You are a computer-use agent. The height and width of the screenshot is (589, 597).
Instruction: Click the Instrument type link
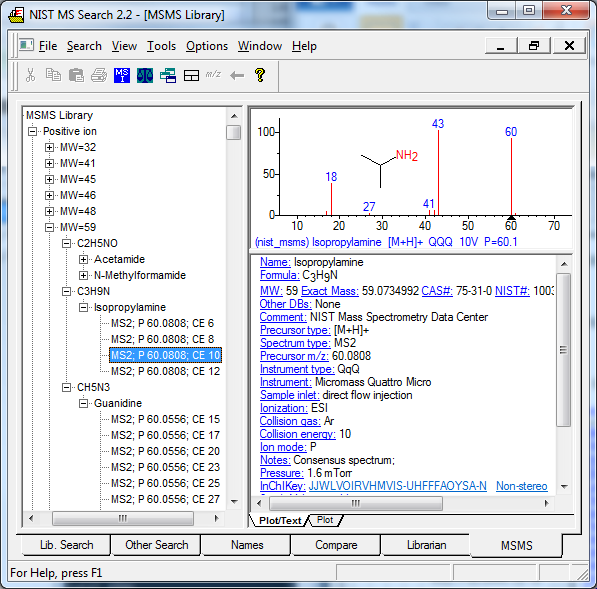coord(297,369)
